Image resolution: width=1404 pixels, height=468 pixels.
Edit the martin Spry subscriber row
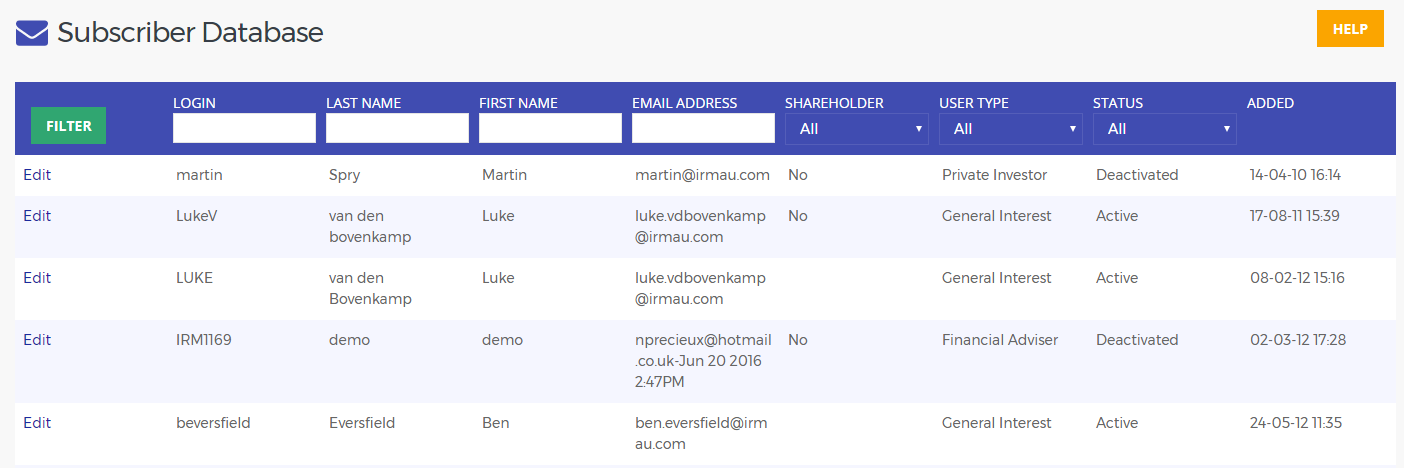point(37,175)
